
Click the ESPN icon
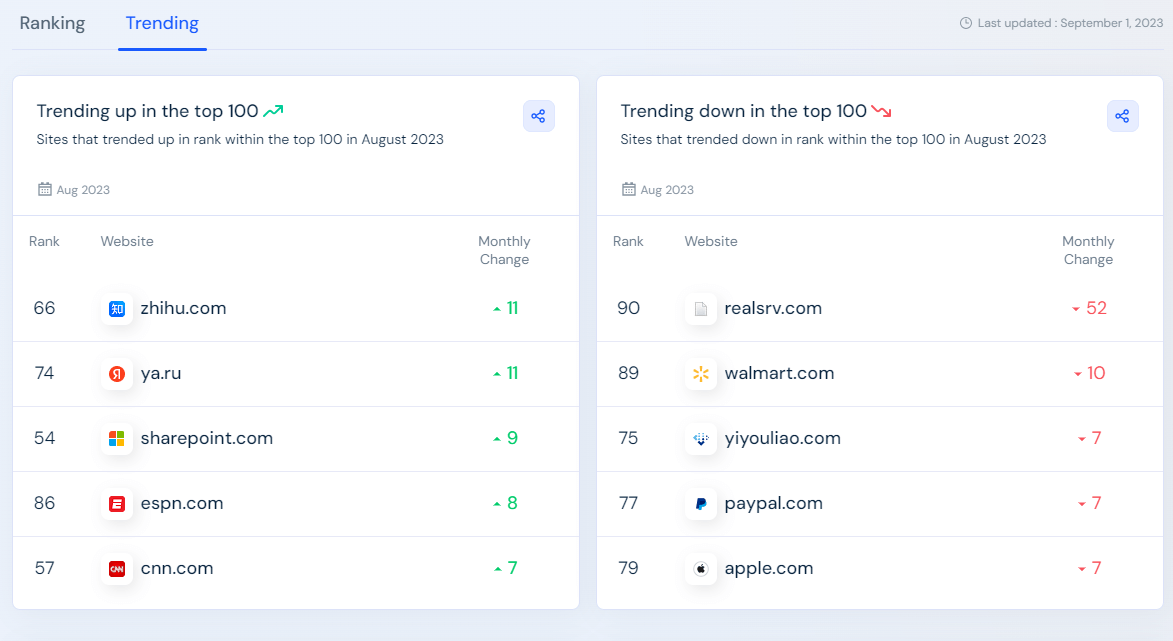[117, 503]
